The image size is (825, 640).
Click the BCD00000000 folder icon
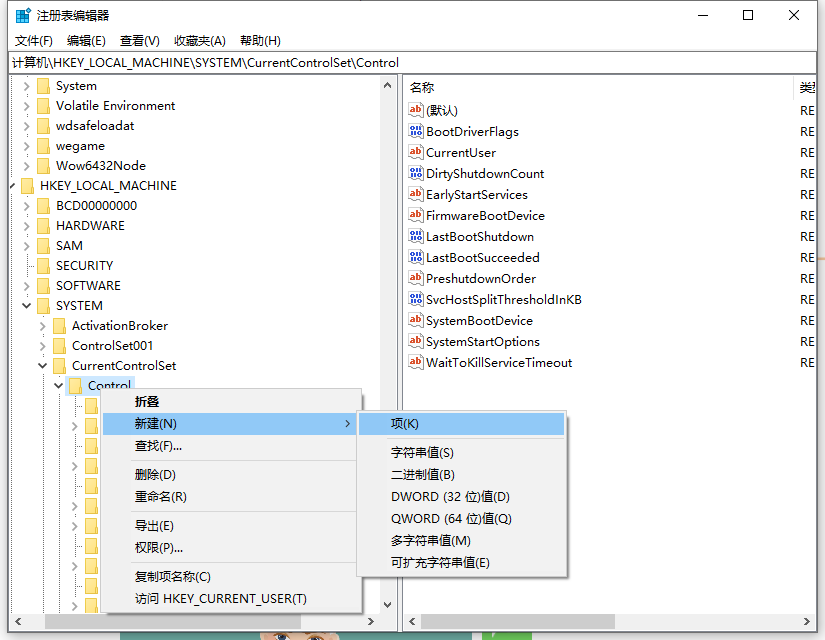[x=44, y=206]
